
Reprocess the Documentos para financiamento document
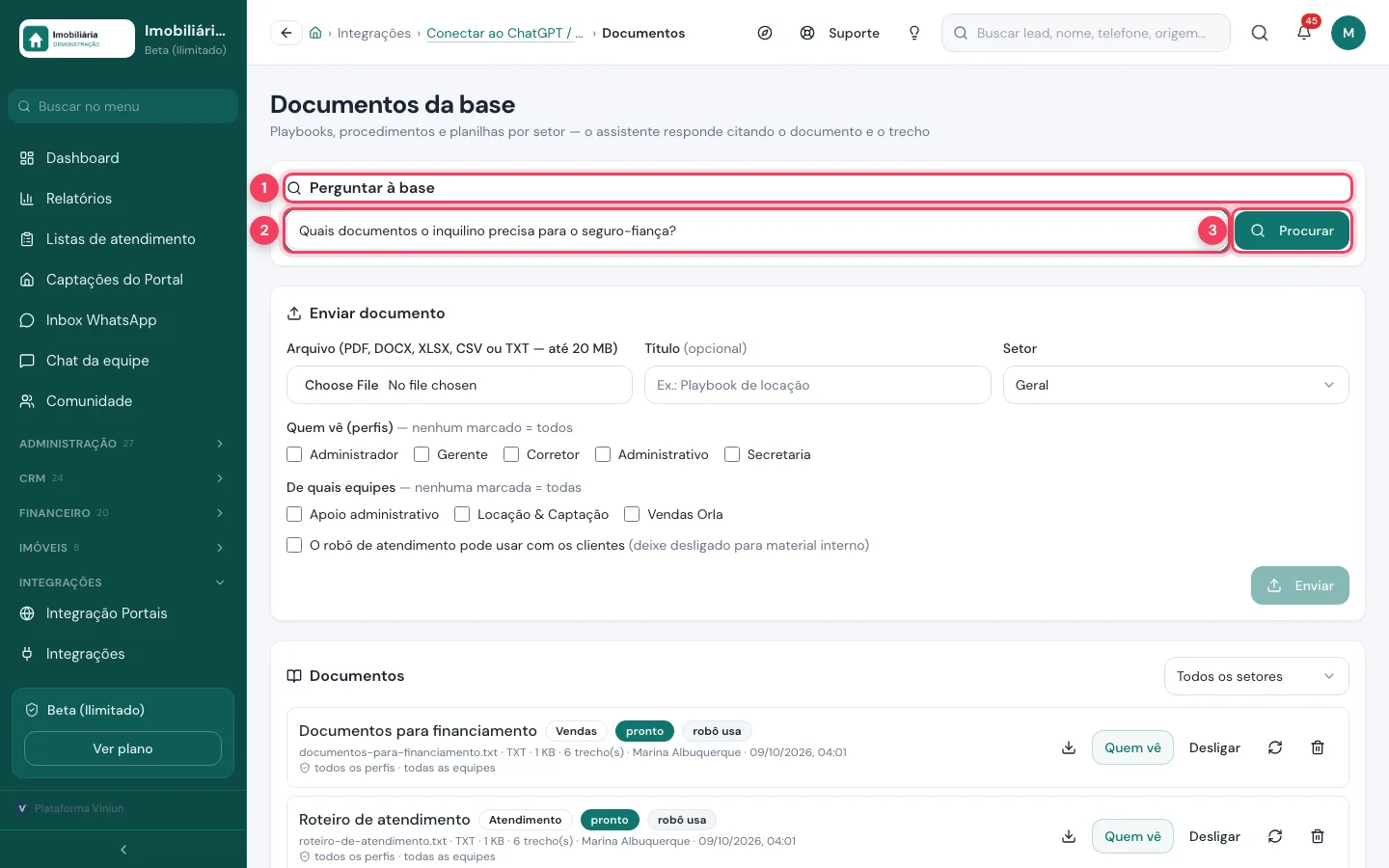[x=1275, y=747]
